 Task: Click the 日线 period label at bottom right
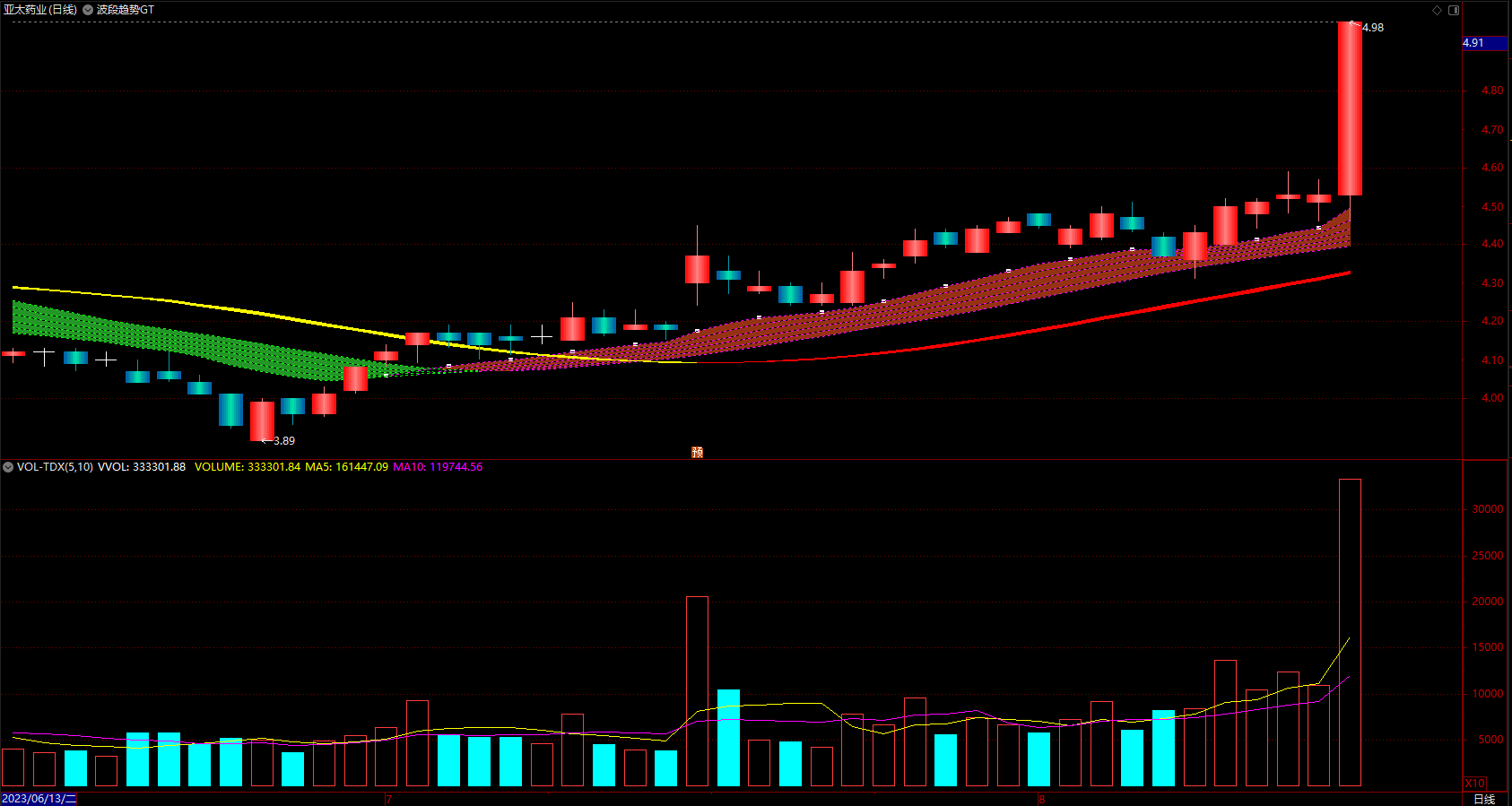pyautogui.click(x=1484, y=799)
